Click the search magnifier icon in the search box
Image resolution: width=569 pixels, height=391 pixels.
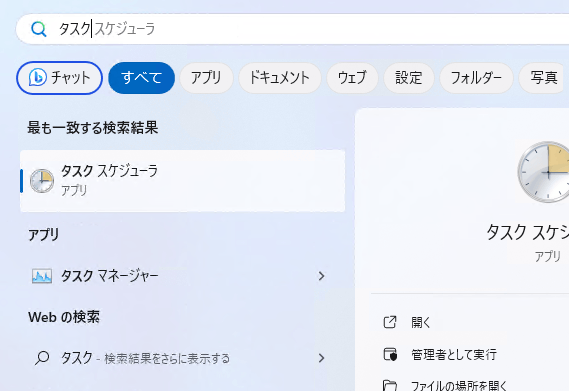39,29
